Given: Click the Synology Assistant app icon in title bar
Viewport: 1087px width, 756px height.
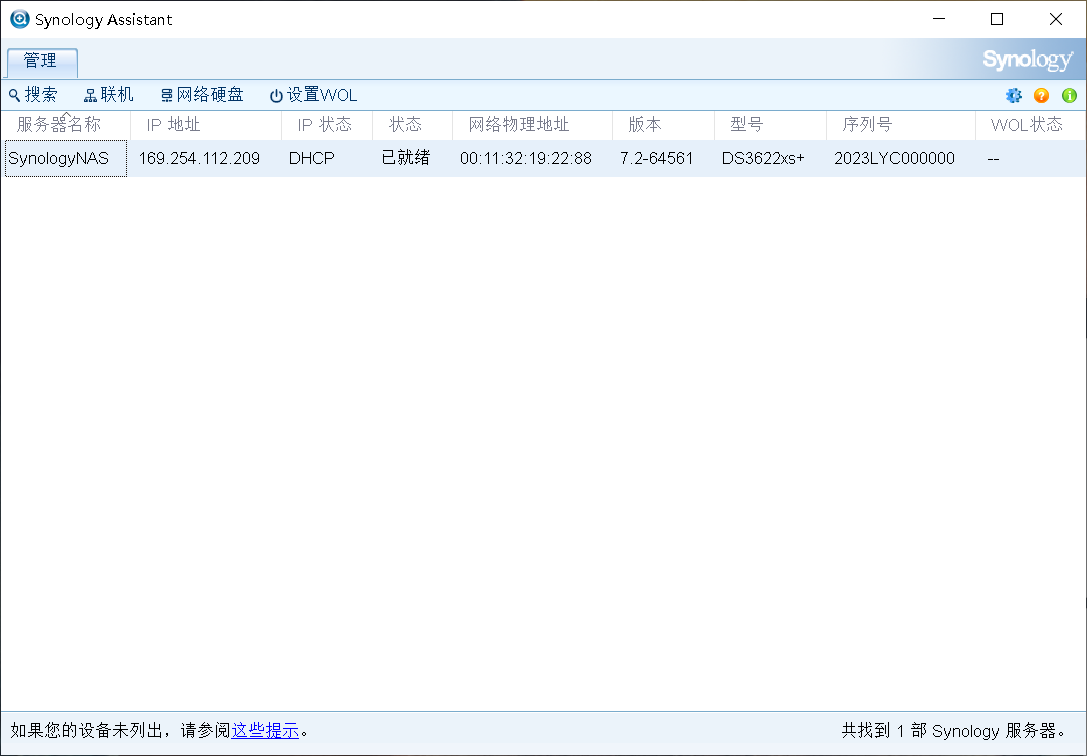Looking at the screenshot, I should point(19,19).
